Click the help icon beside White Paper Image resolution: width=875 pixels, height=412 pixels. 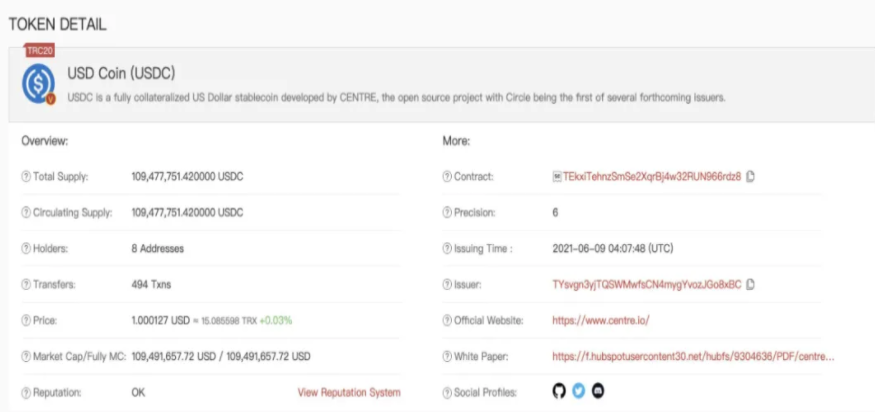coord(447,356)
